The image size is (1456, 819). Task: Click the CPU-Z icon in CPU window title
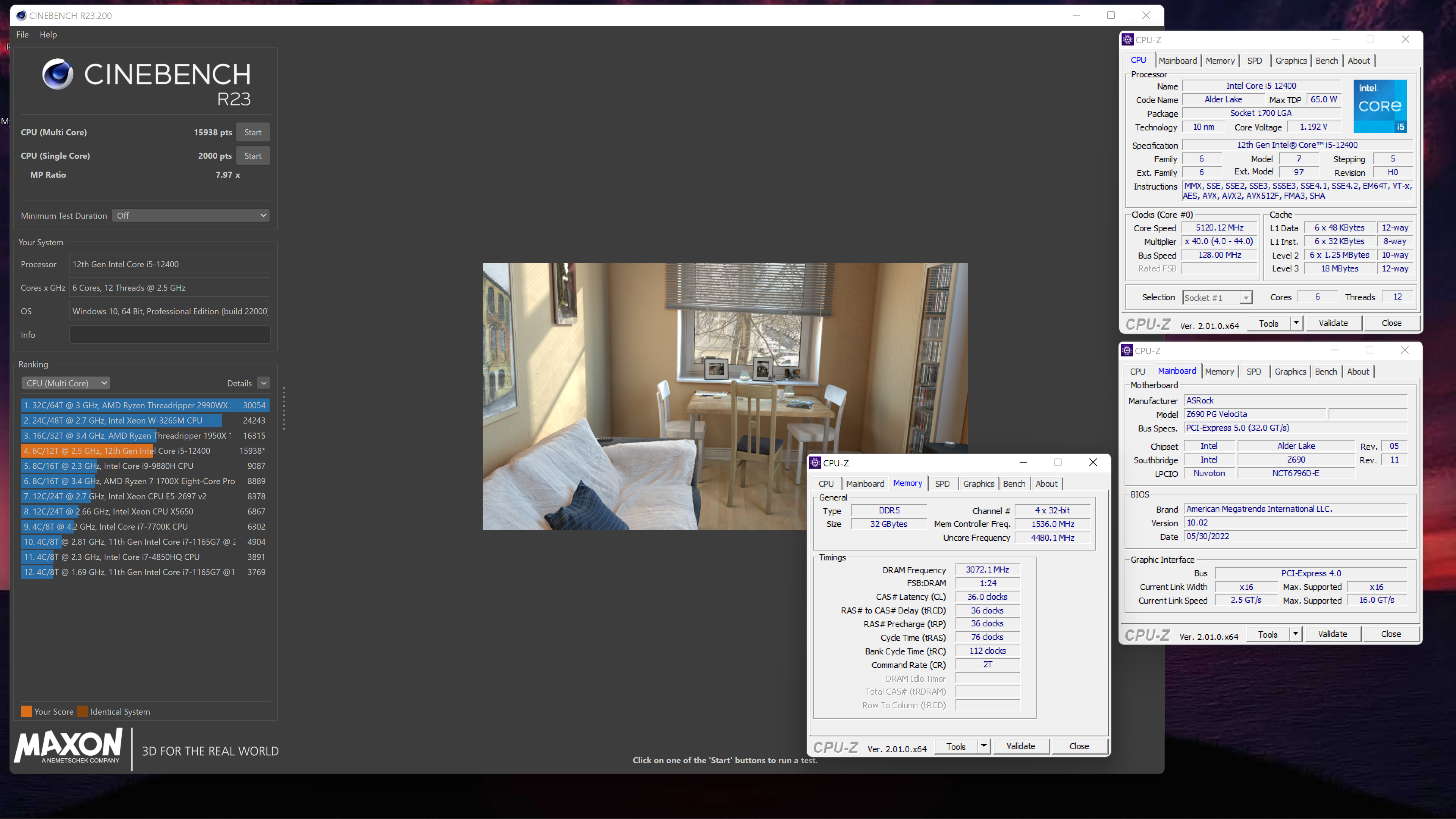1128,39
